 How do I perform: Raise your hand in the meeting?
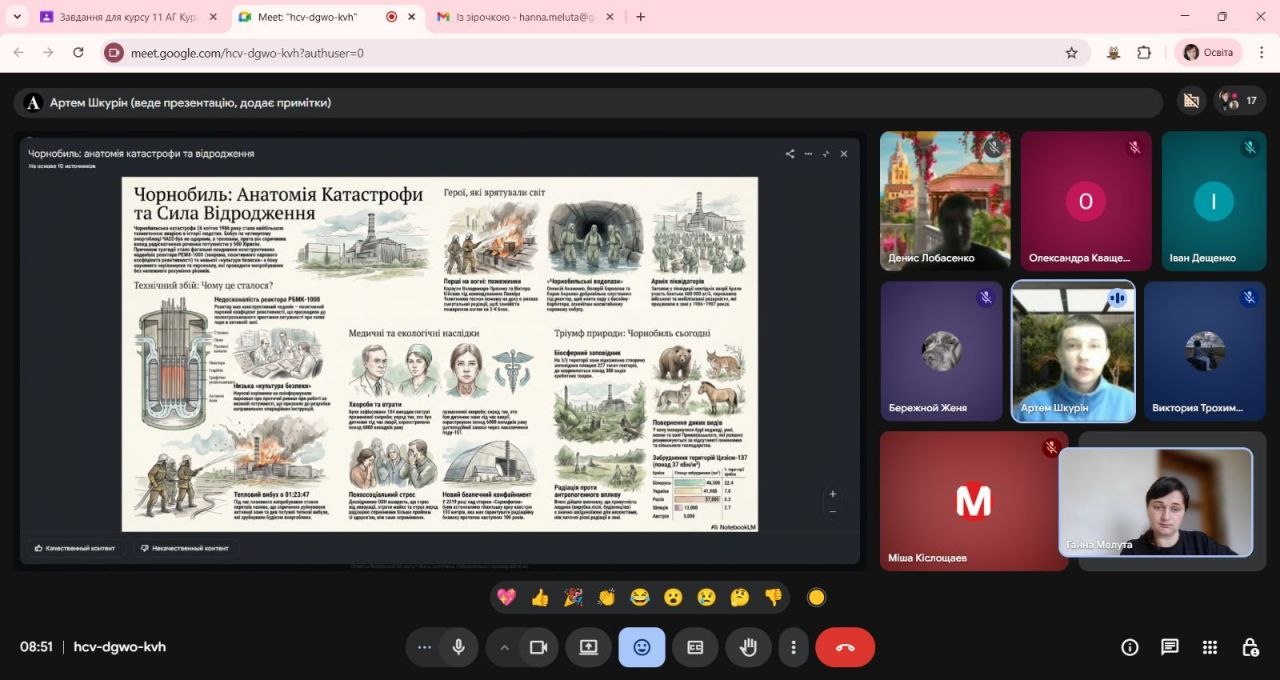point(748,647)
